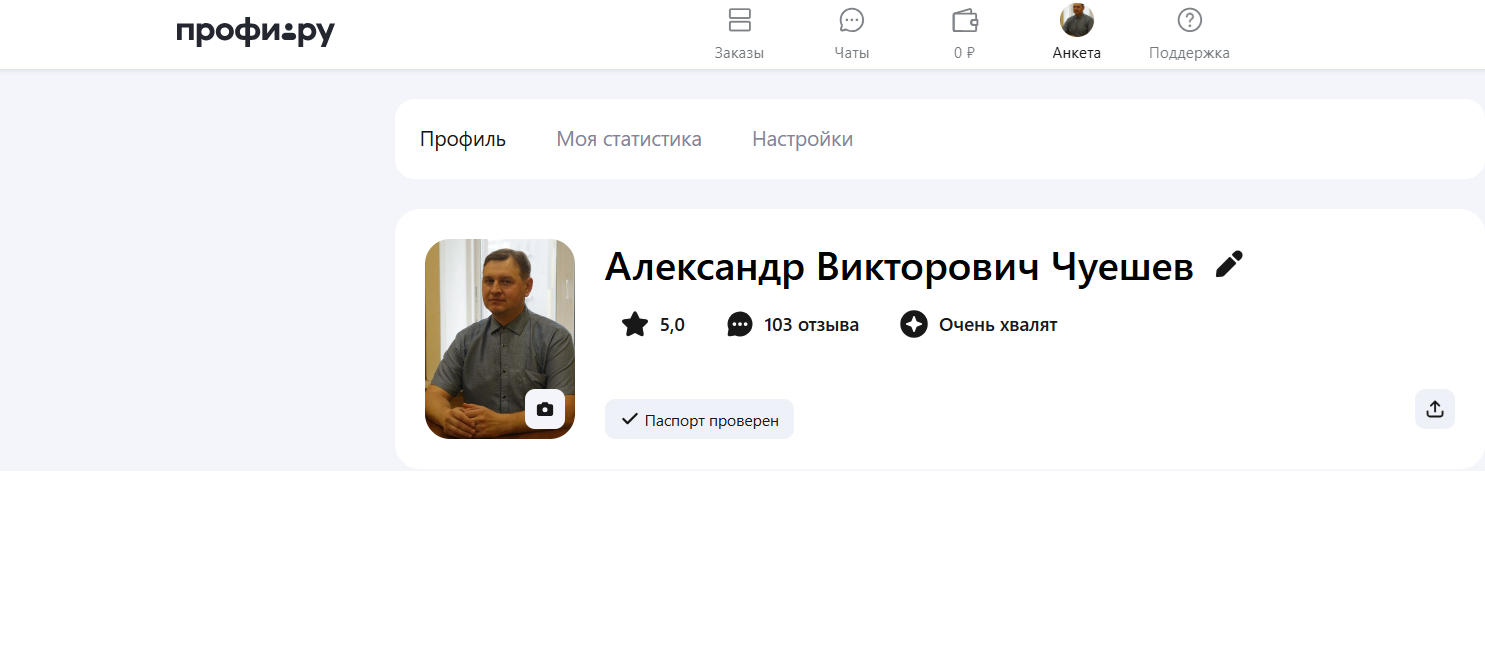Click the 5,0 rating value
This screenshot has width=1485, height=648.
pos(672,325)
